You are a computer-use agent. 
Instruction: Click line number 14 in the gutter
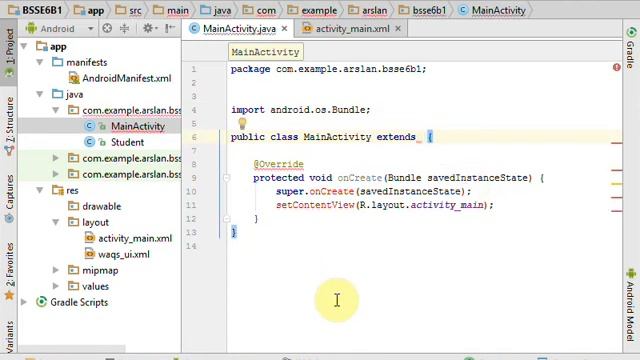191,246
